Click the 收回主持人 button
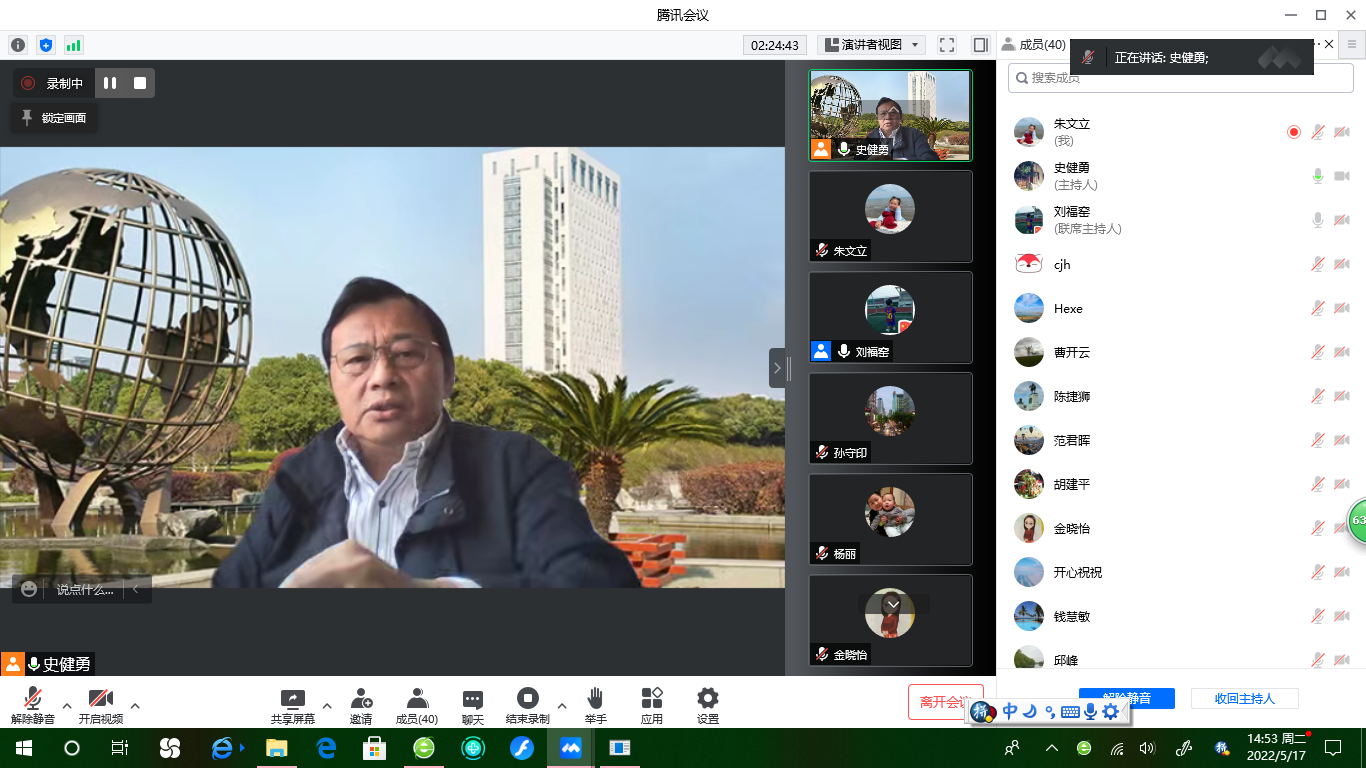Viewport: 1366px width, 768px height. click(1244, 699)
